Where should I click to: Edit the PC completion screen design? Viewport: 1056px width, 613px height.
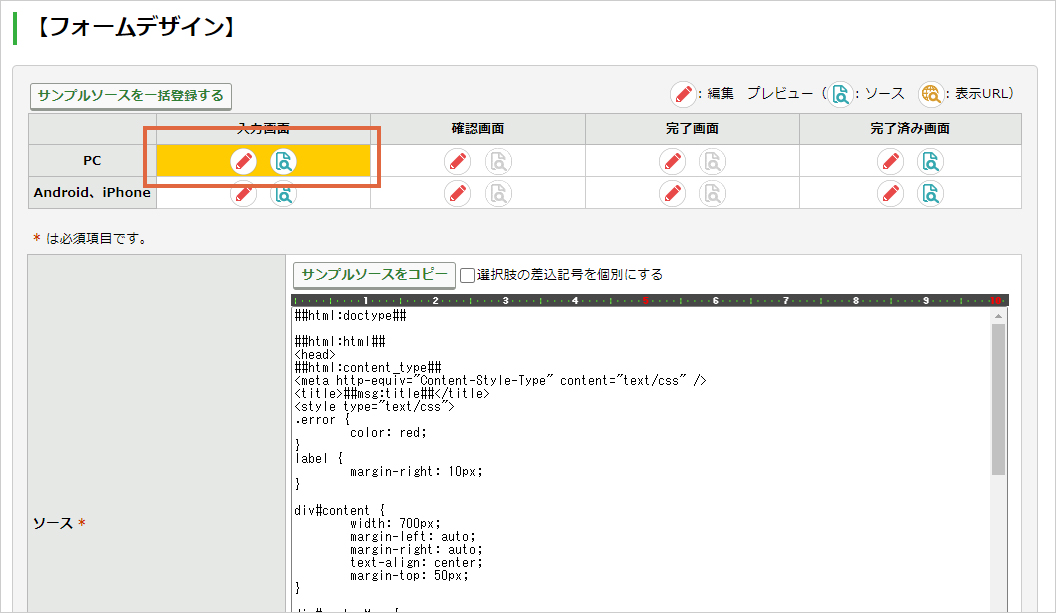[x=672, y=162]
